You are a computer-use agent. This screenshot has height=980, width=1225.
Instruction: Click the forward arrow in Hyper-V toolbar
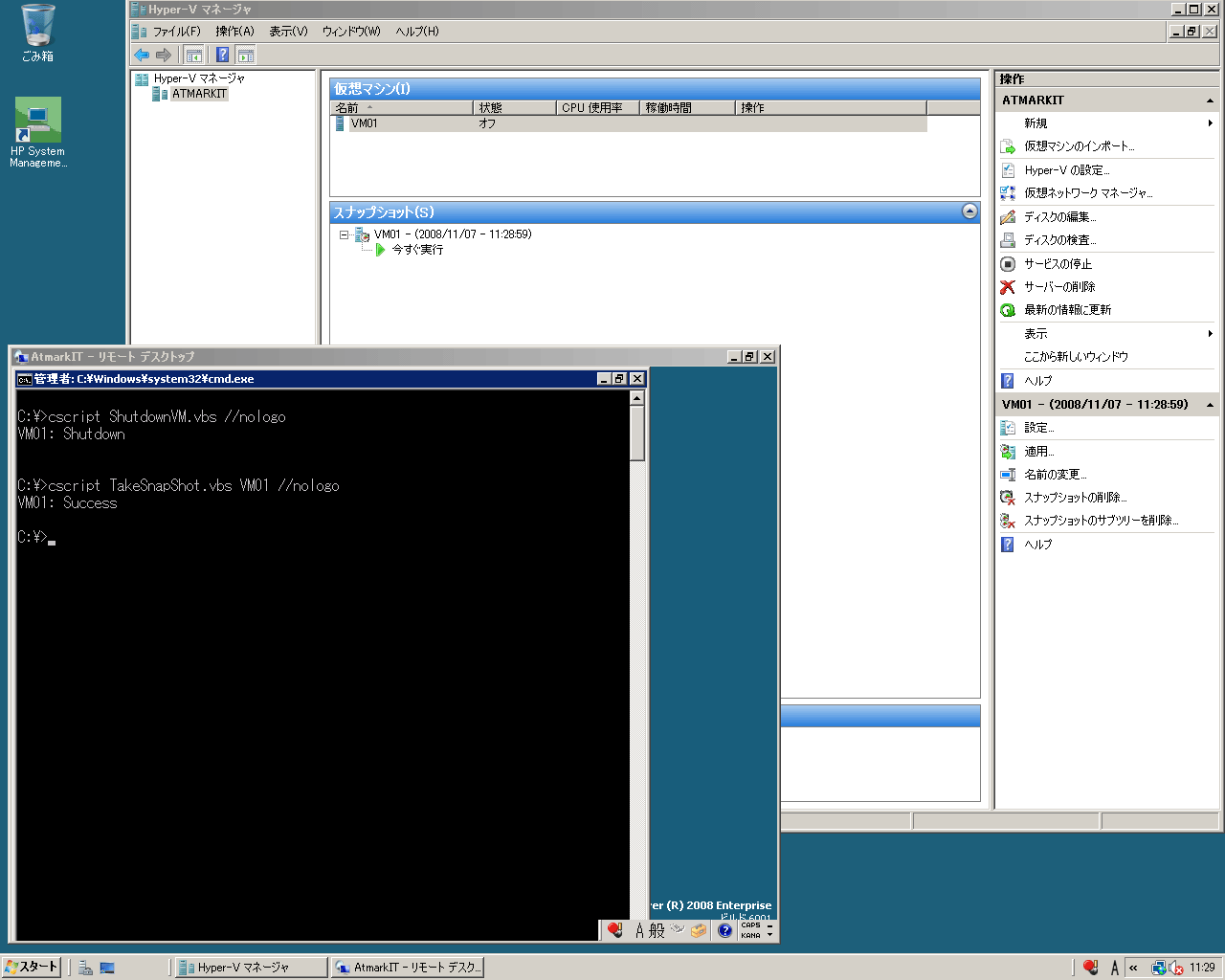(164, 55)
